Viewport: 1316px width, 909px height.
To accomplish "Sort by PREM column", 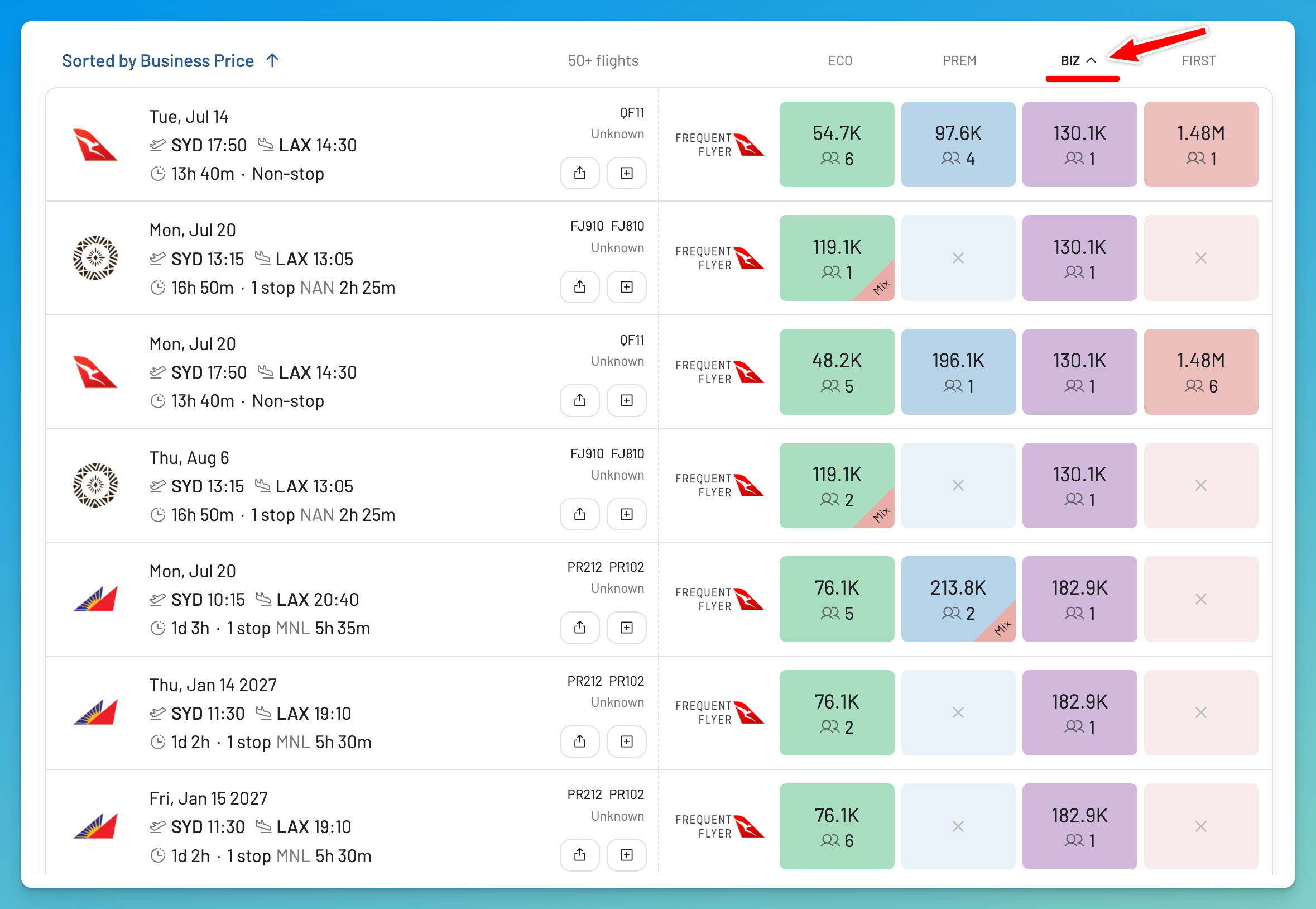I will point(959,61).
